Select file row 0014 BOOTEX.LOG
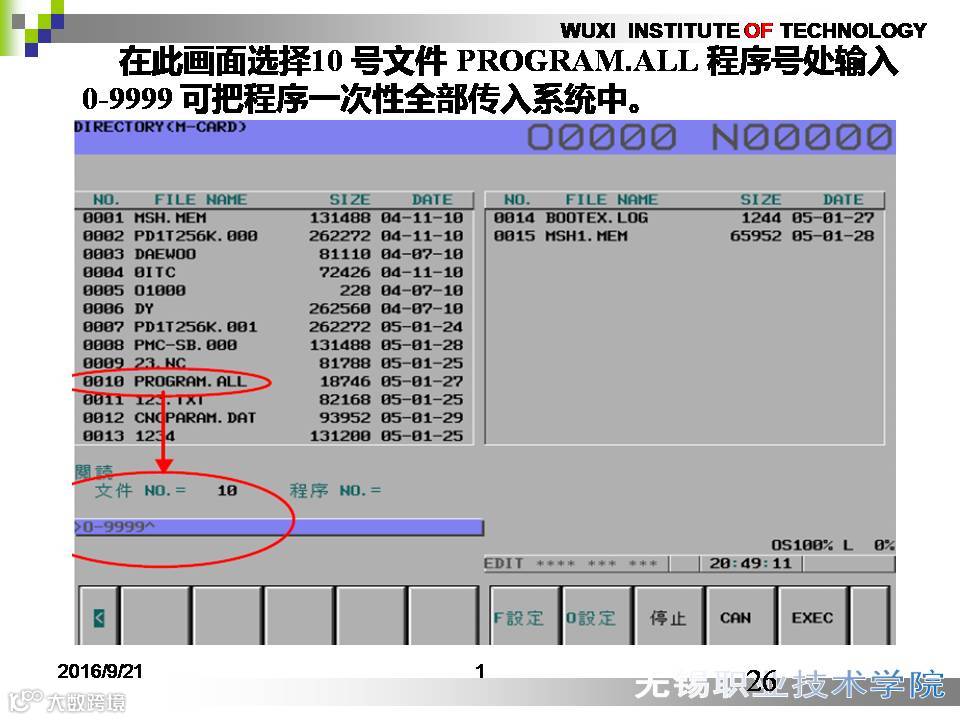Screen dimensions: 960x720 pos(684,218)
